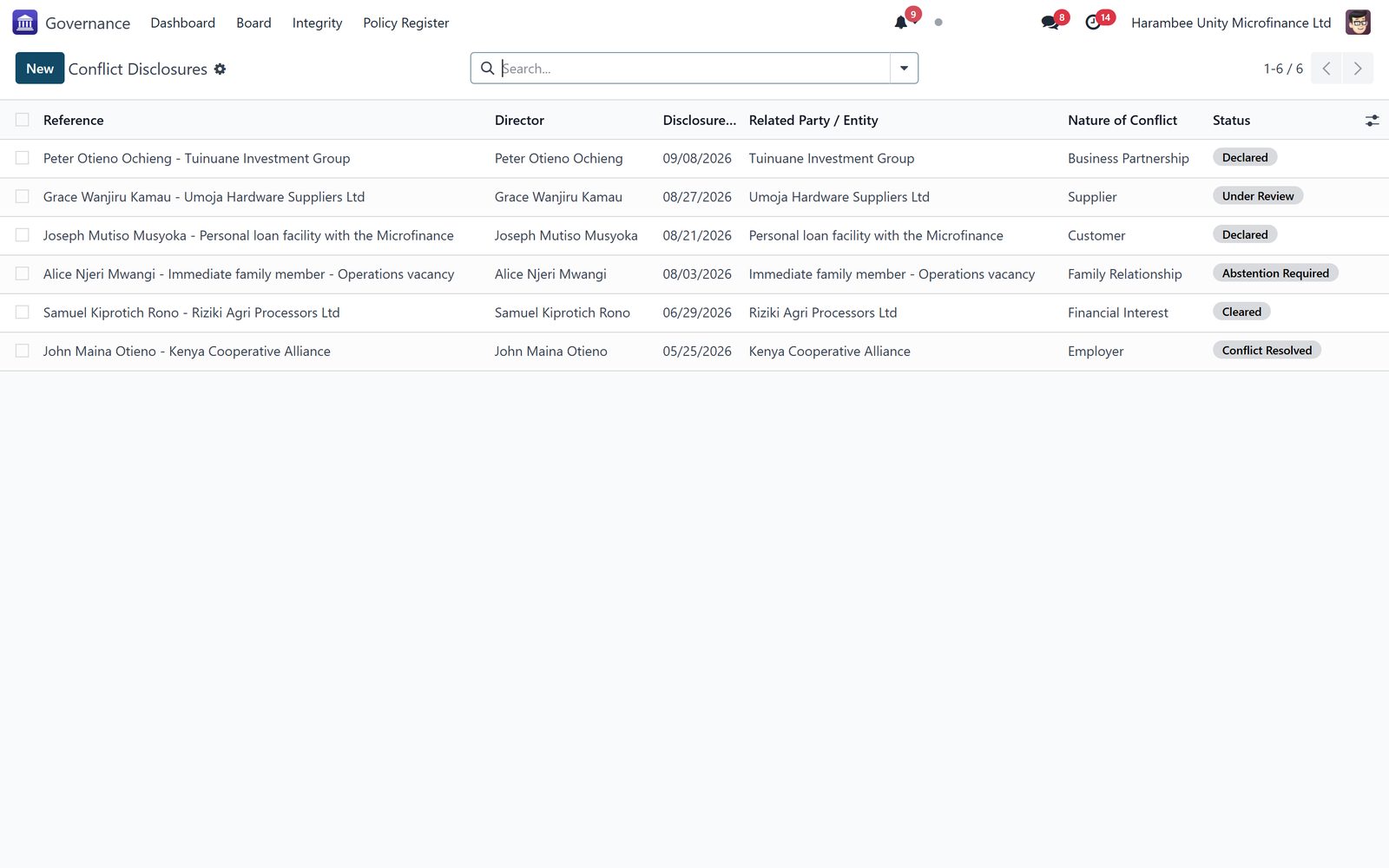The image size is (1389, 868).
Task: Open the activities clock icon
Action: tap(1093, 23)
